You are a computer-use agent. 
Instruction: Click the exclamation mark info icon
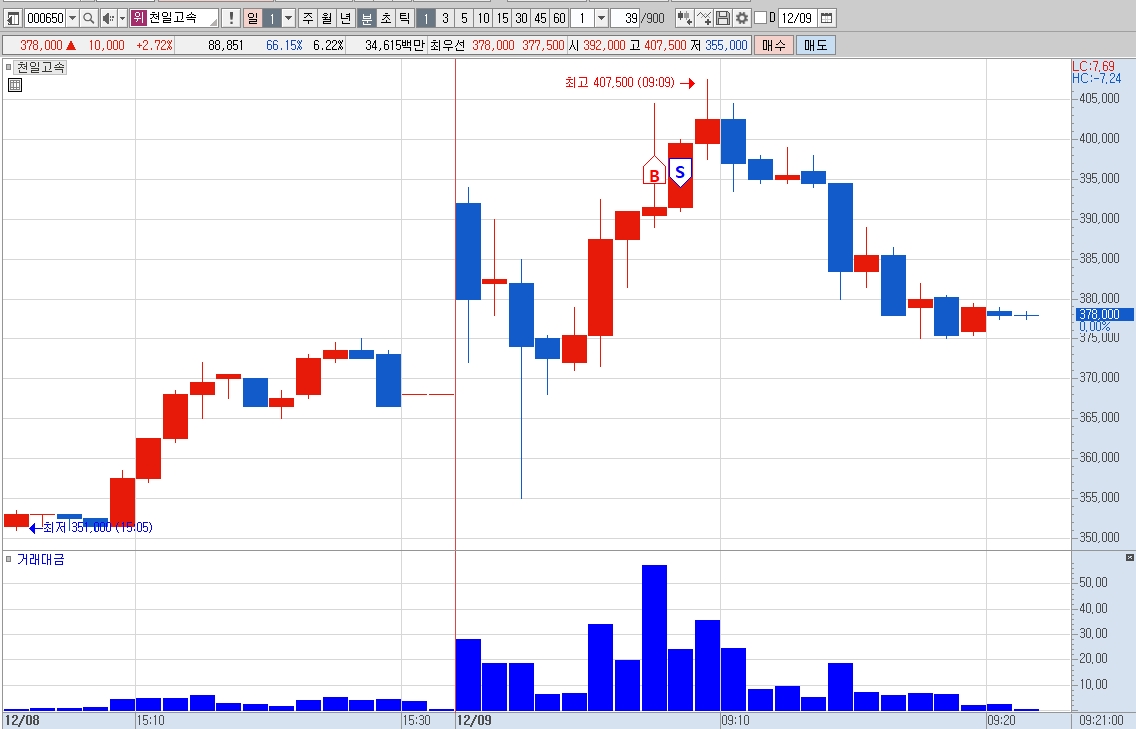pyautogui.click(x=231, y=18)
